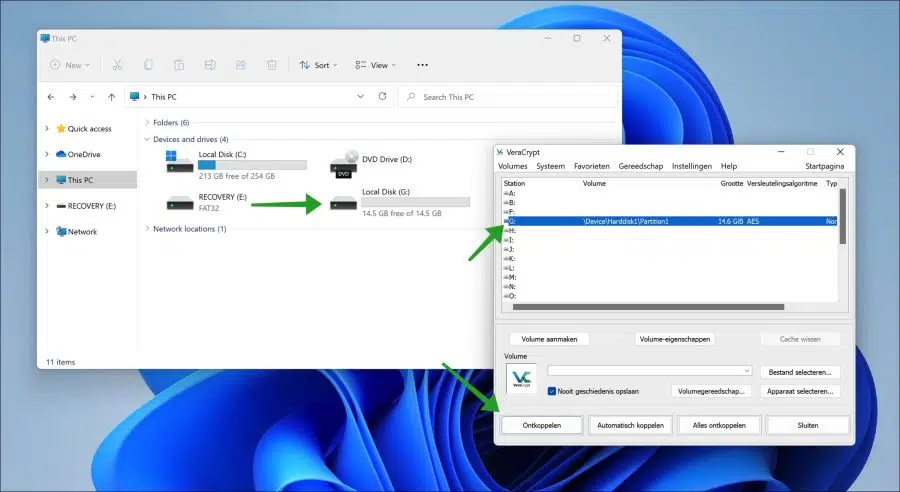
Task: Open recent locations chevron beside forward arrow
Action: 92,97
